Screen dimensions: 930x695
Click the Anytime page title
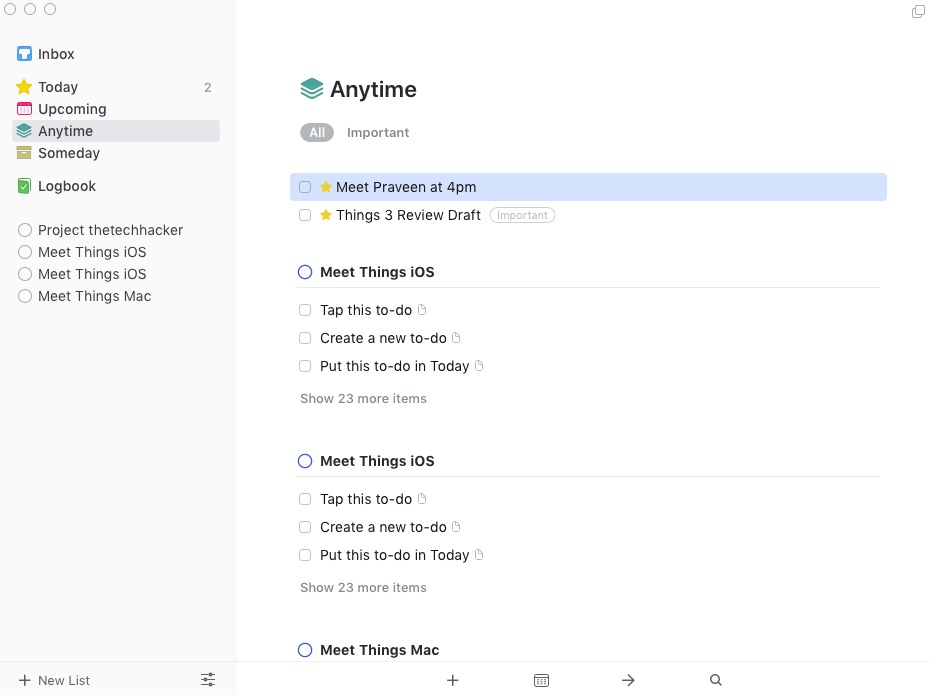373,90
